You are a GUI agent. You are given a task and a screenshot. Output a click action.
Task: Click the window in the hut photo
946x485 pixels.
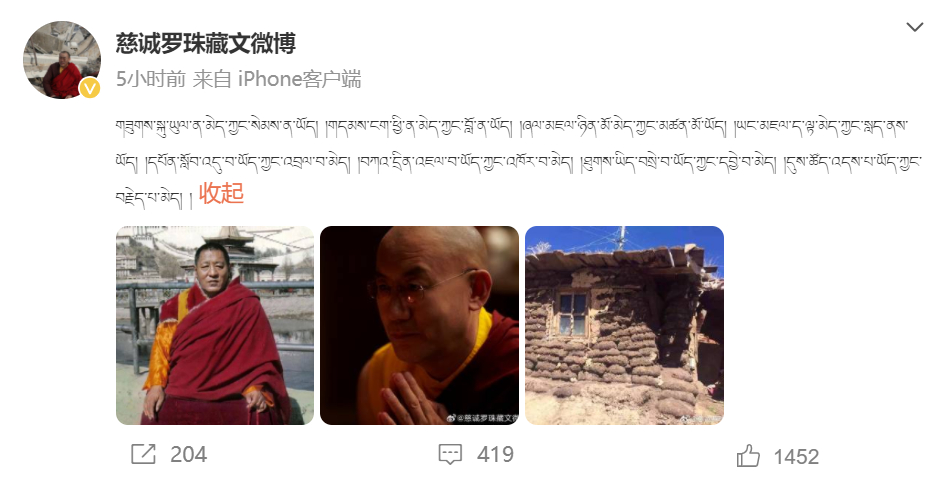tap(571, 312)
